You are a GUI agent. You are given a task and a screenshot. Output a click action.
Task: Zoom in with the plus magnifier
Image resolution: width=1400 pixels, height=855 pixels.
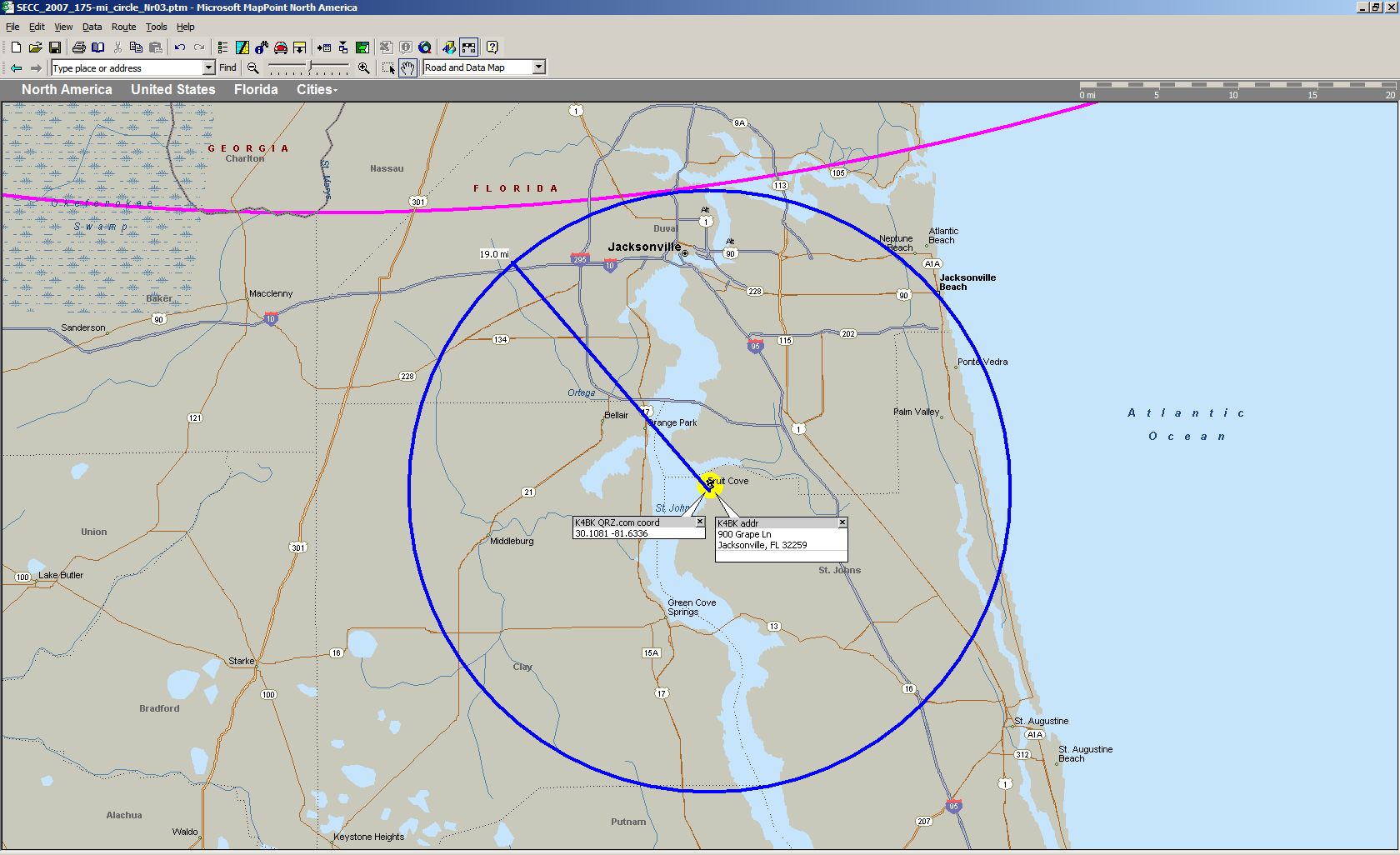pyautogui.click(x=363, y=68)
